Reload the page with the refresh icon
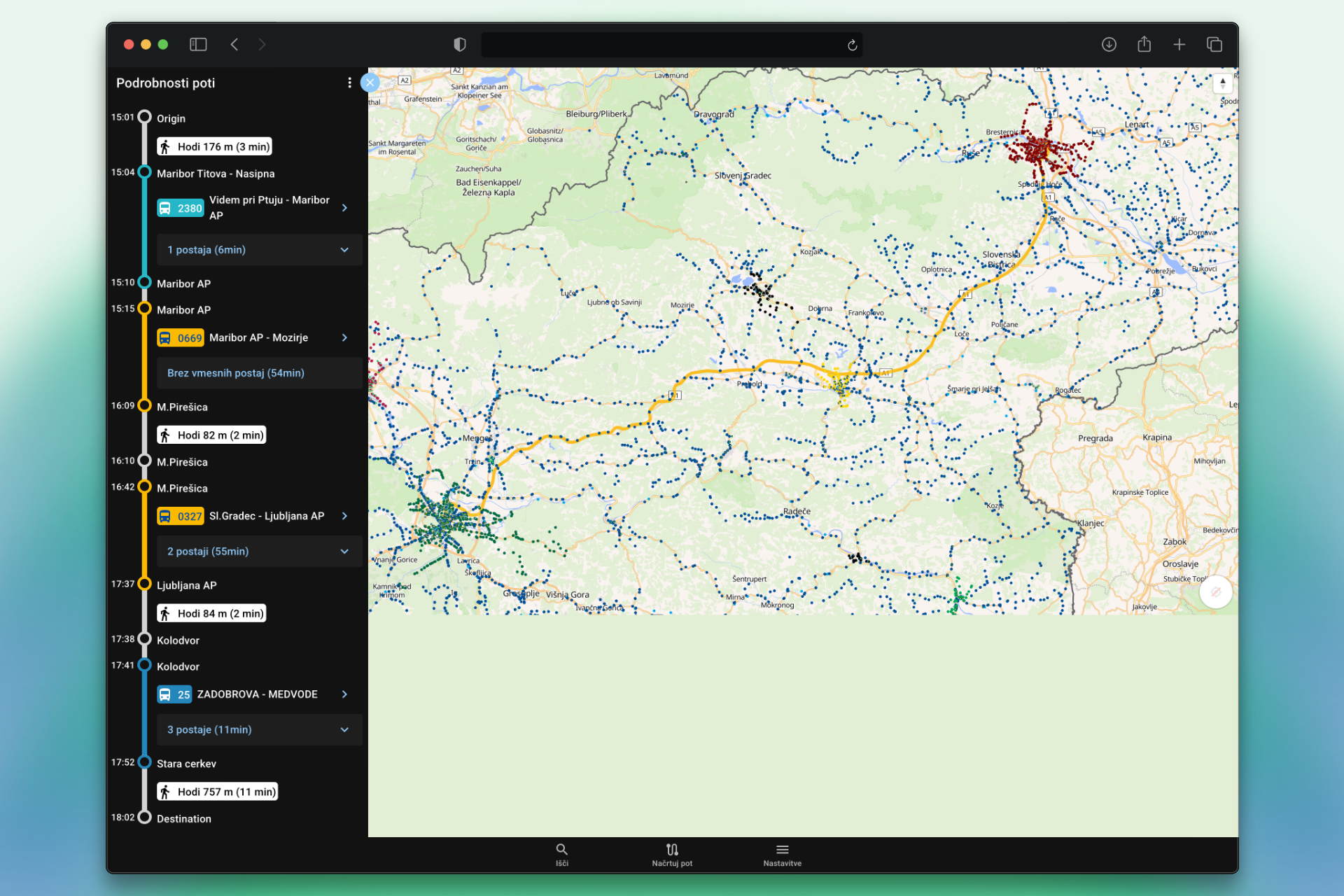The image size is (1344, 896). click(852, 45)
